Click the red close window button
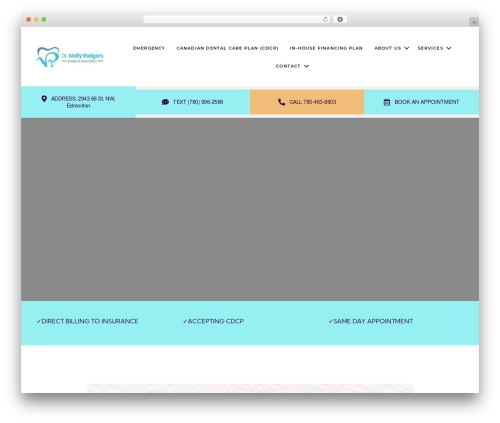 coord(29,20)
